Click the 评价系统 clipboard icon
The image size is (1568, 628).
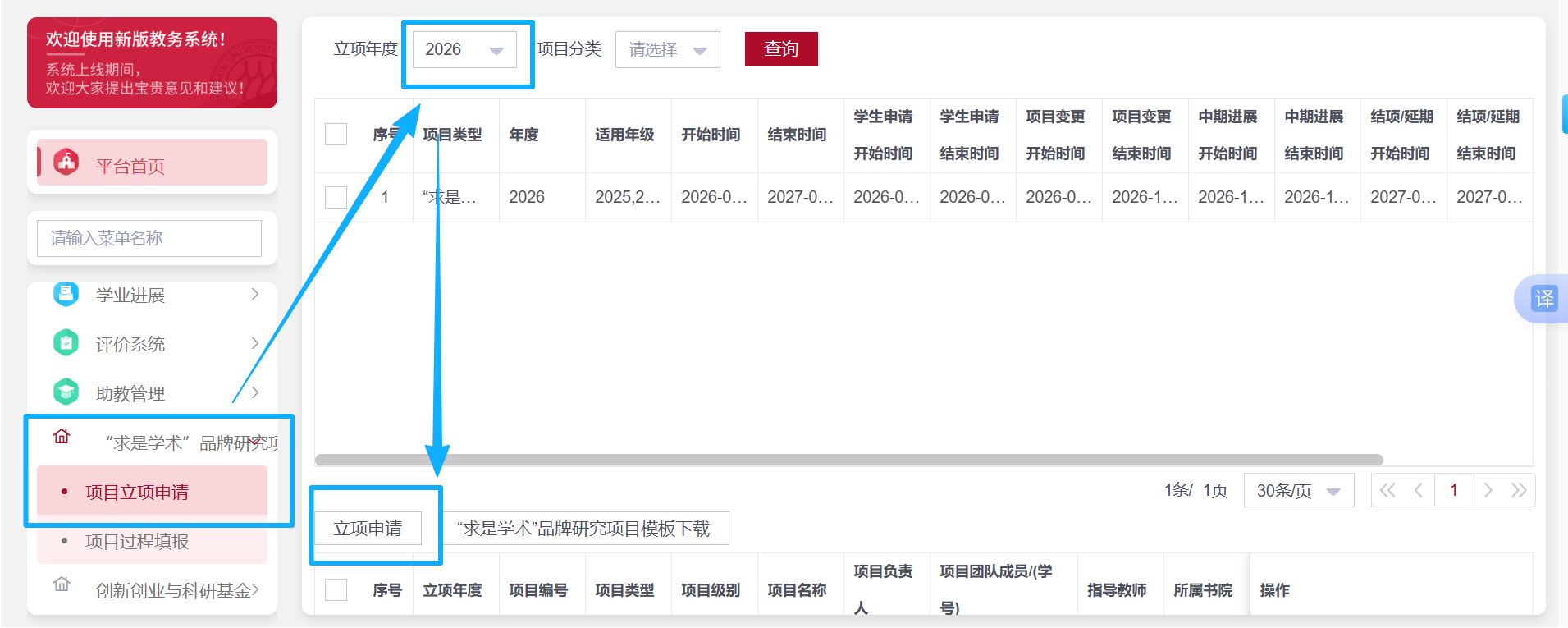[66, 343]
